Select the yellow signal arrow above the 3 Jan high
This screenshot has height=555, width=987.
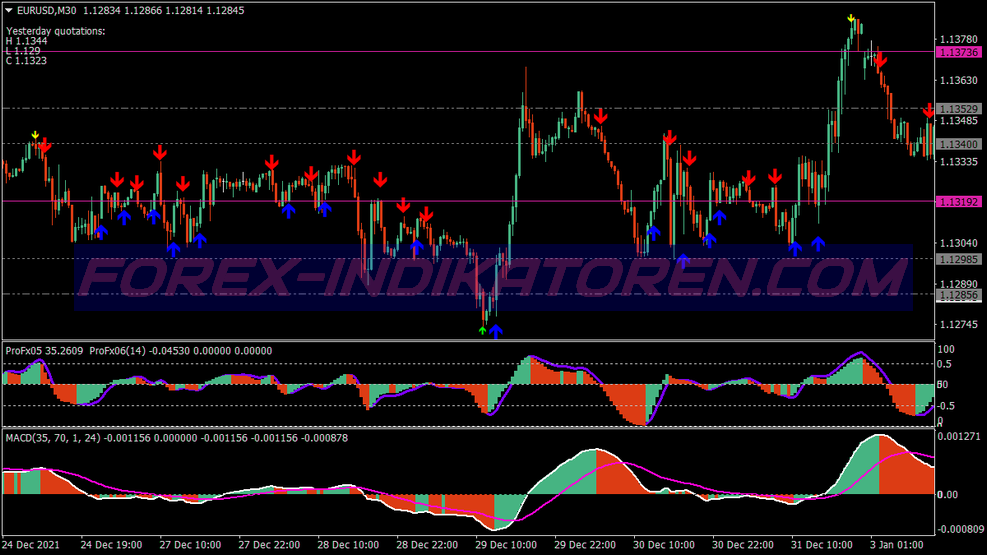click(851, 18)
